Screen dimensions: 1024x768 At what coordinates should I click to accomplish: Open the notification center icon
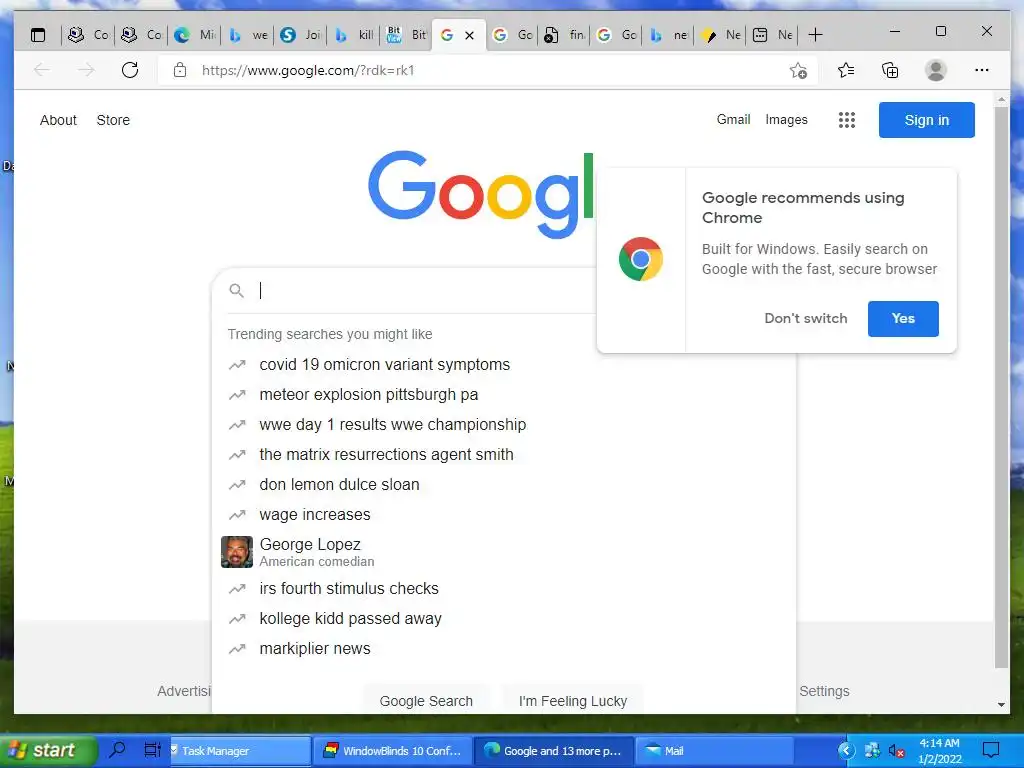pyautogui.click(x=991, y=750)
